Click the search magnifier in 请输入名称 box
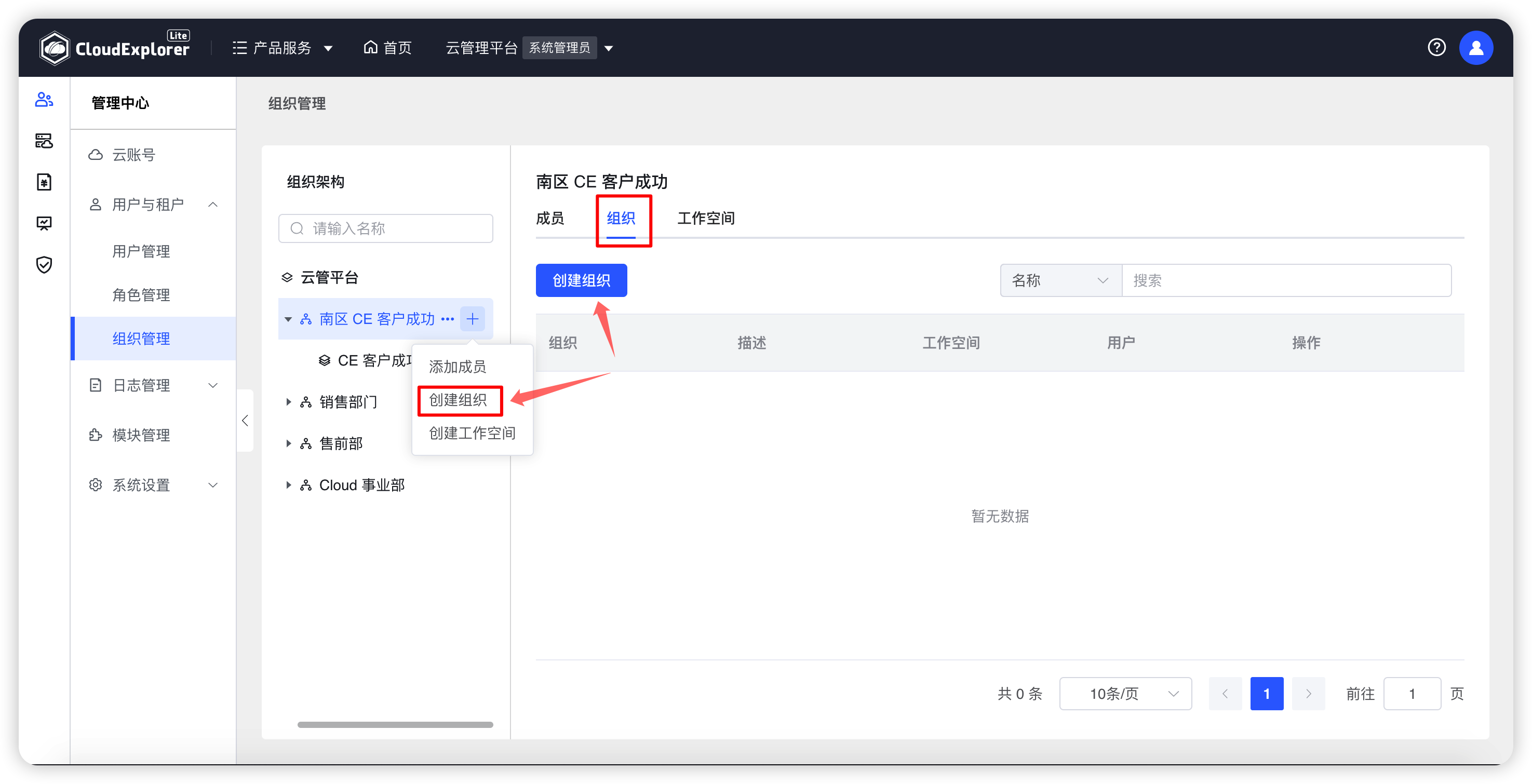This screenshot has width=1532, height=784. coord(297,228)
